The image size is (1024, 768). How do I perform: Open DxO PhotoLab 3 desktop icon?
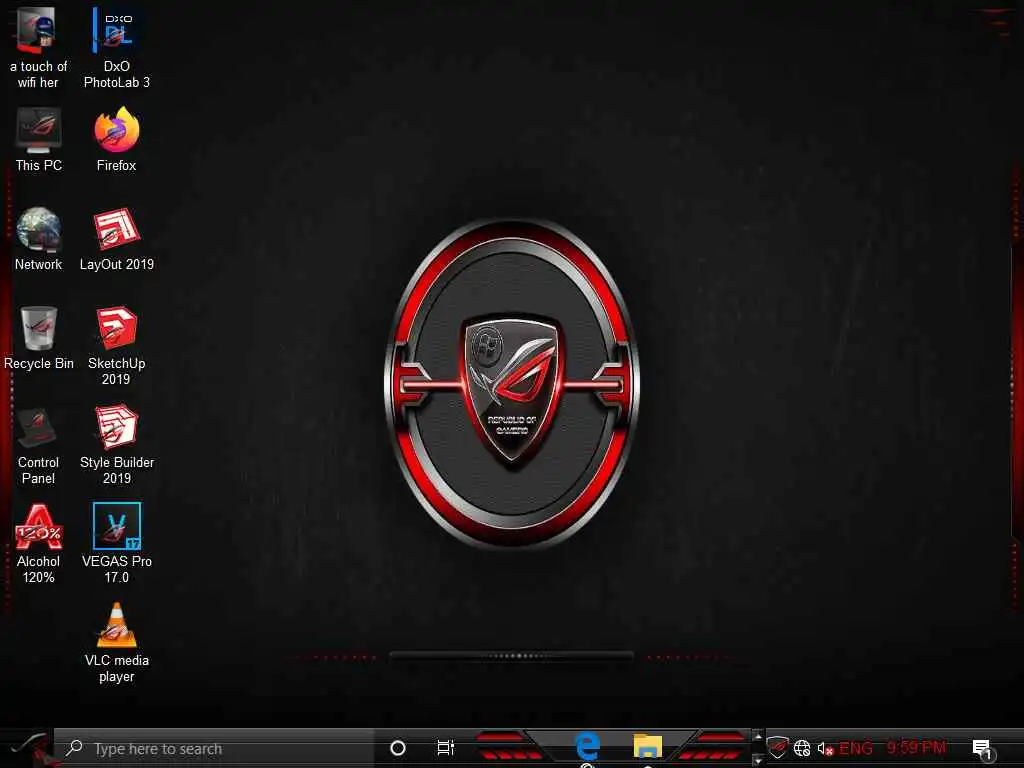click(x=116, y=47)
